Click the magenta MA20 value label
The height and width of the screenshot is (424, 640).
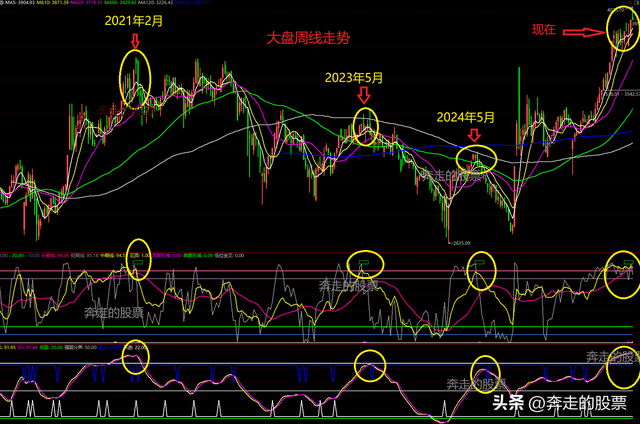click(x=86, y=2)
